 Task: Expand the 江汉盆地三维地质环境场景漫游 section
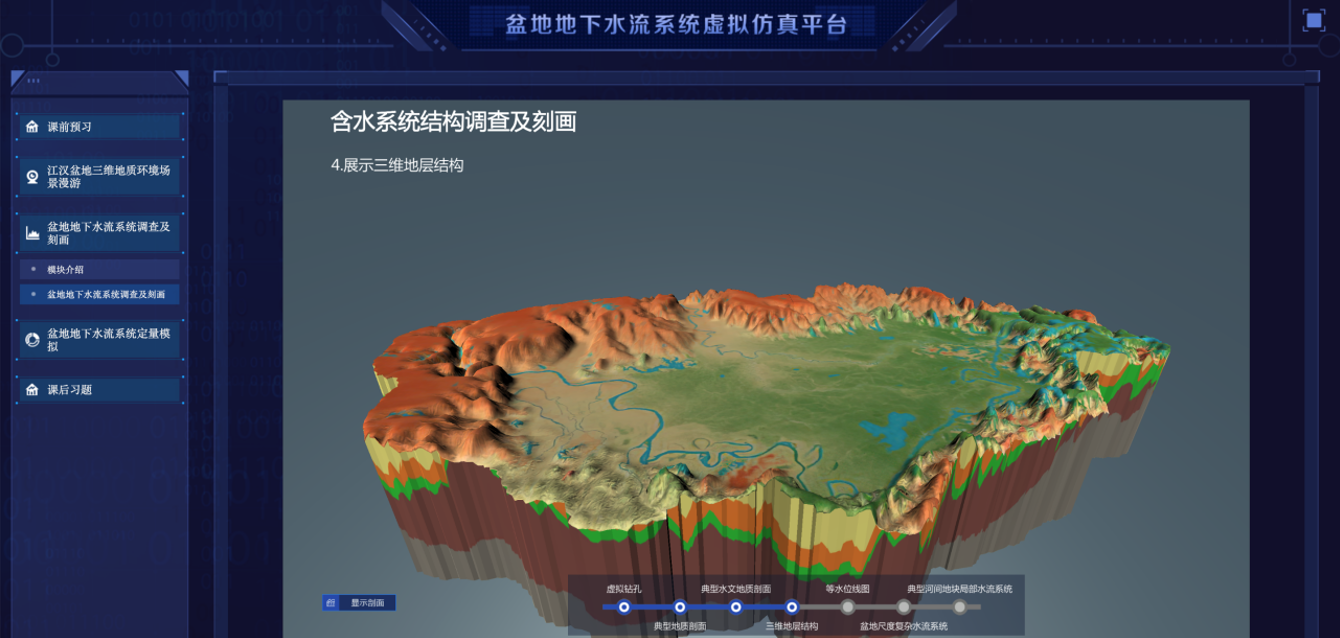tap(108, 177)
